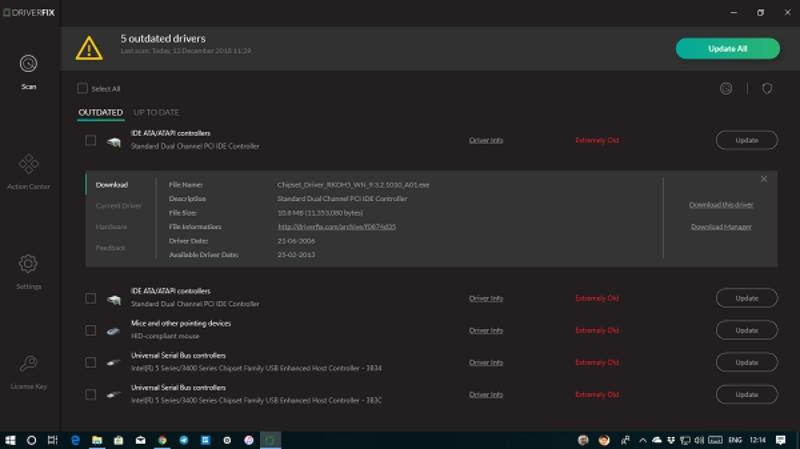Toggle the Select All checkbox
This screenshot has height=449, width=800.
(82, 89)
